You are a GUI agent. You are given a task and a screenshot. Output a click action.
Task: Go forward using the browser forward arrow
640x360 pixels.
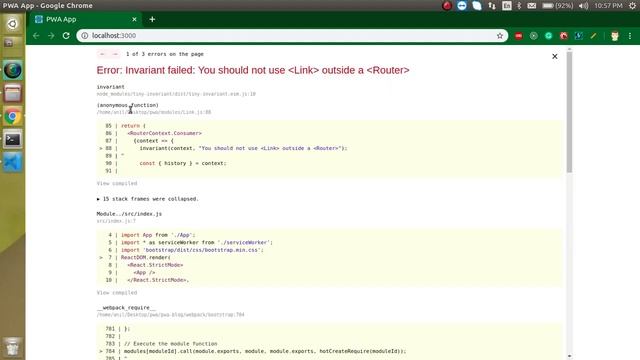tap(51, 36)
